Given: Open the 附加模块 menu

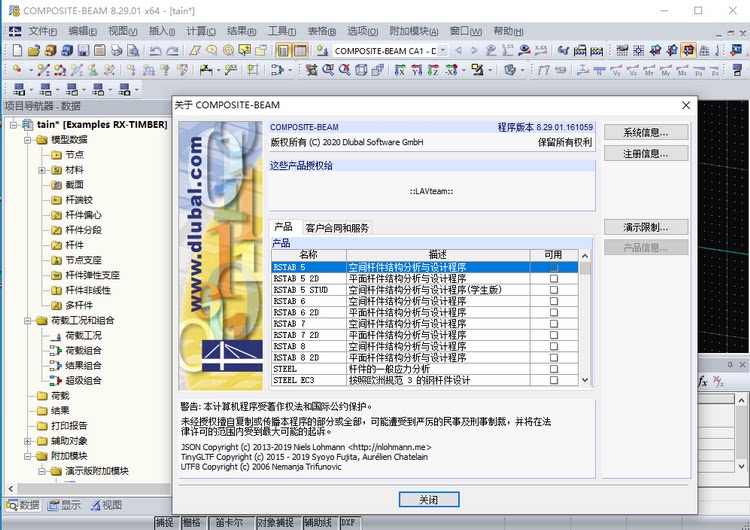Looking at the screenshot, I should click(x=413, y=31).
